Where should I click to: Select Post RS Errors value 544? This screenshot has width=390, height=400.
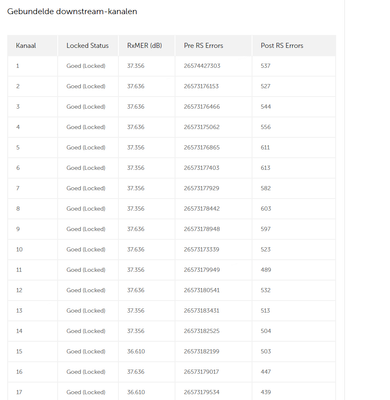[266, 107]
